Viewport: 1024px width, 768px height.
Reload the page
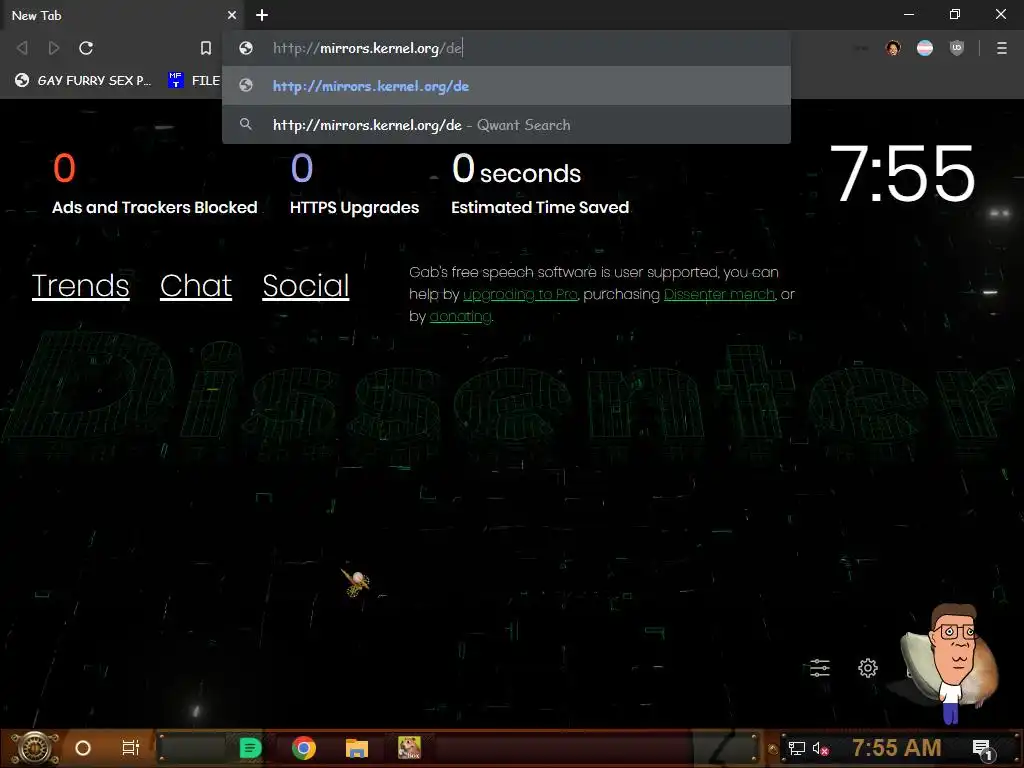pyautogui.click(x=86, y=48)
